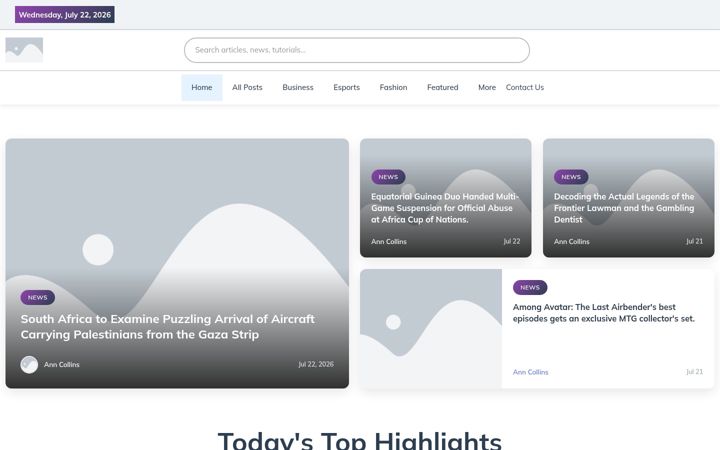Click NEWS tag on Avatar article

[530, 287]
